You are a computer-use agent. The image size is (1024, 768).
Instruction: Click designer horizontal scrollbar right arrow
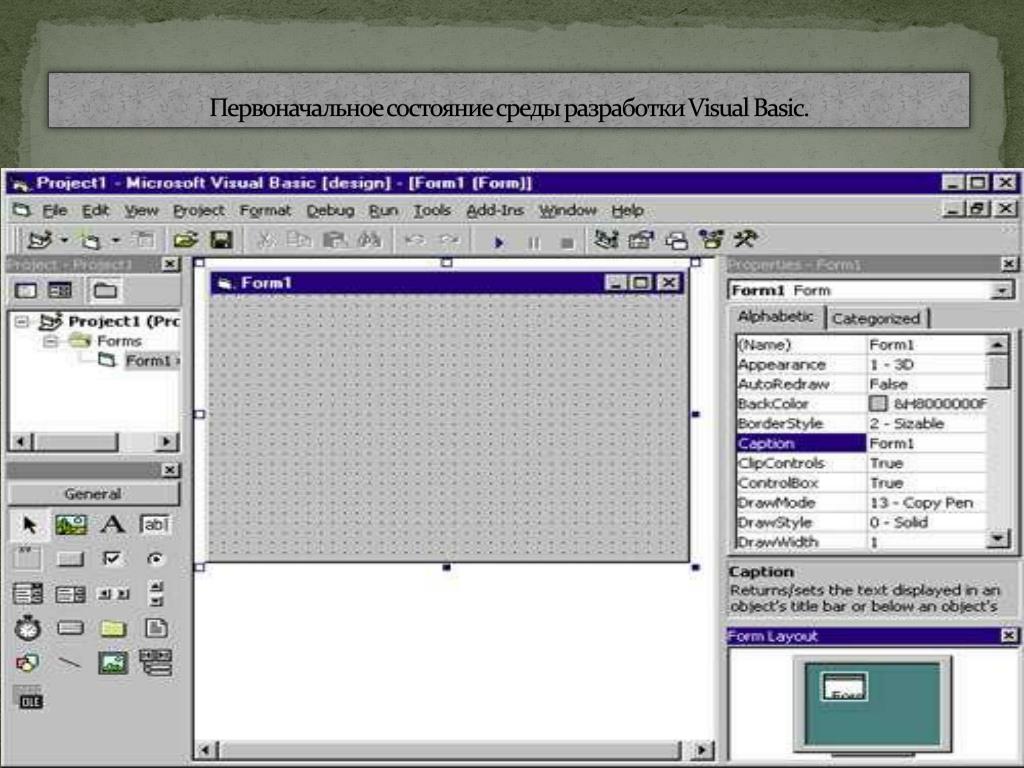point(702,750)
